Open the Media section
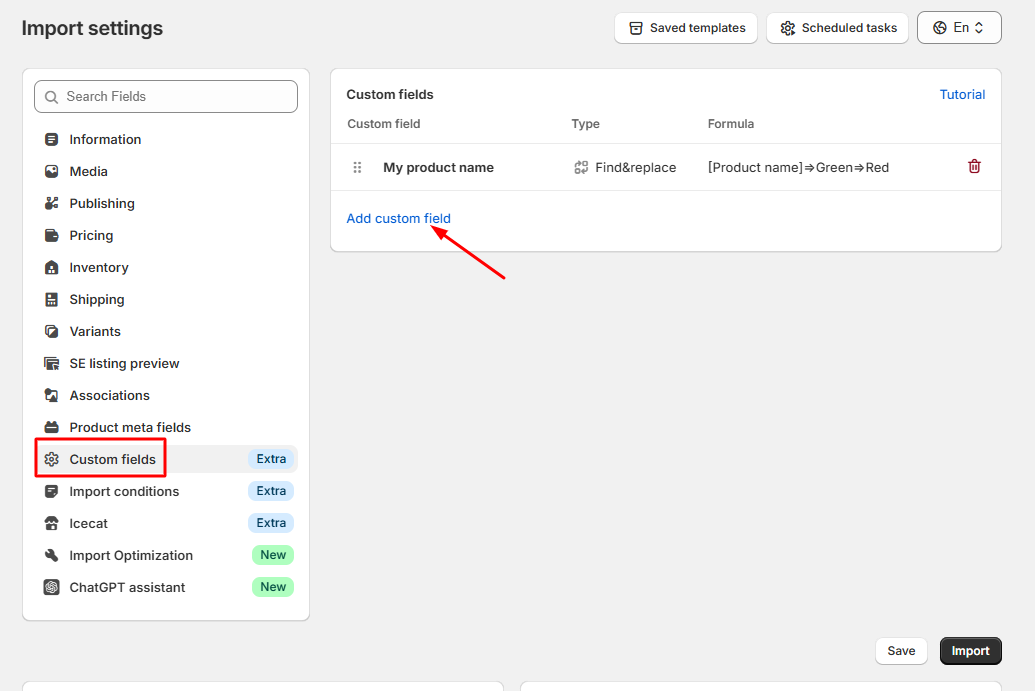The height and width of the screenshot is (691, 1035). (166, 172)
